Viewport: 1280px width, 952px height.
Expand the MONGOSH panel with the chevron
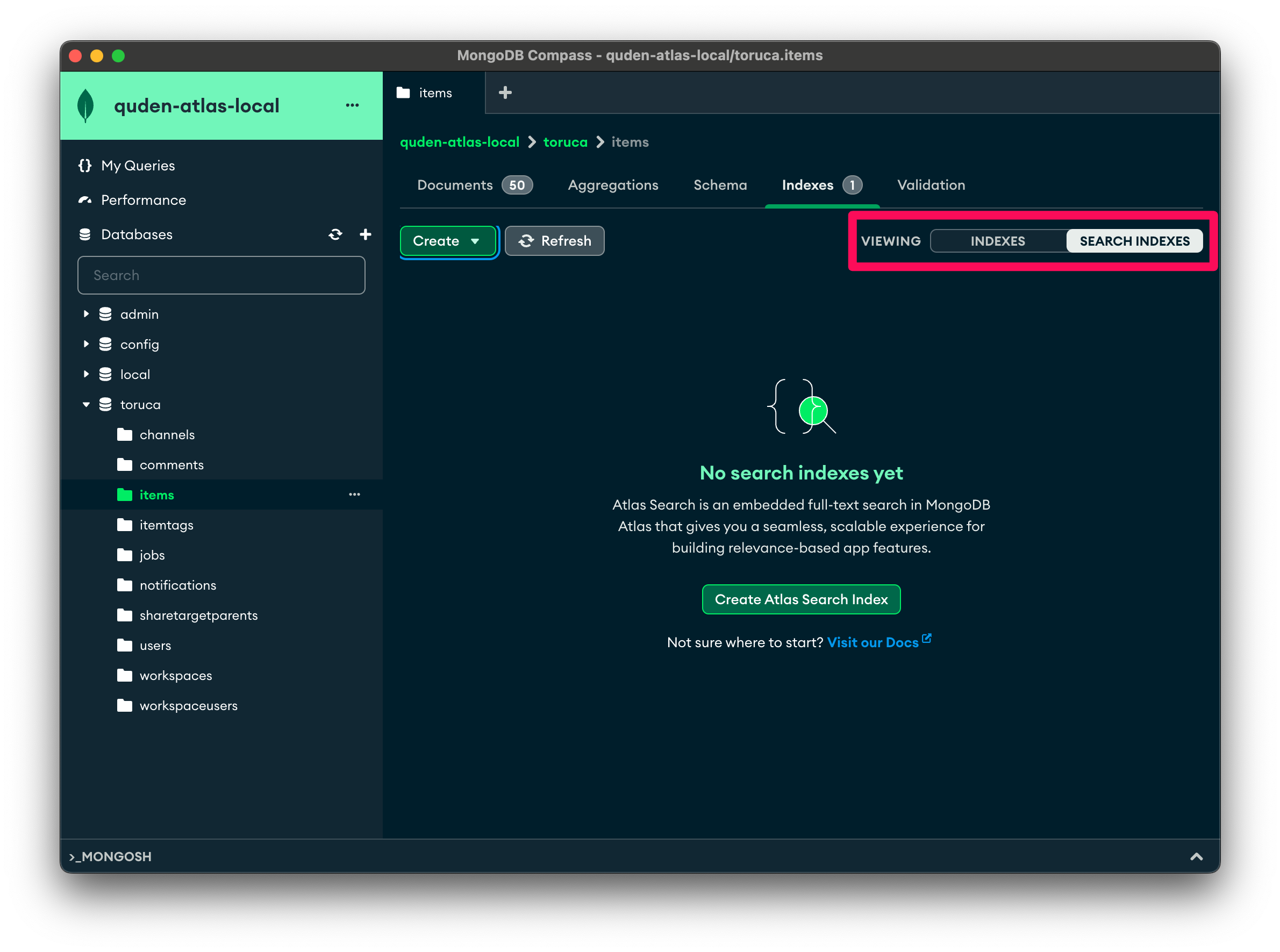tap(1196, 856)
